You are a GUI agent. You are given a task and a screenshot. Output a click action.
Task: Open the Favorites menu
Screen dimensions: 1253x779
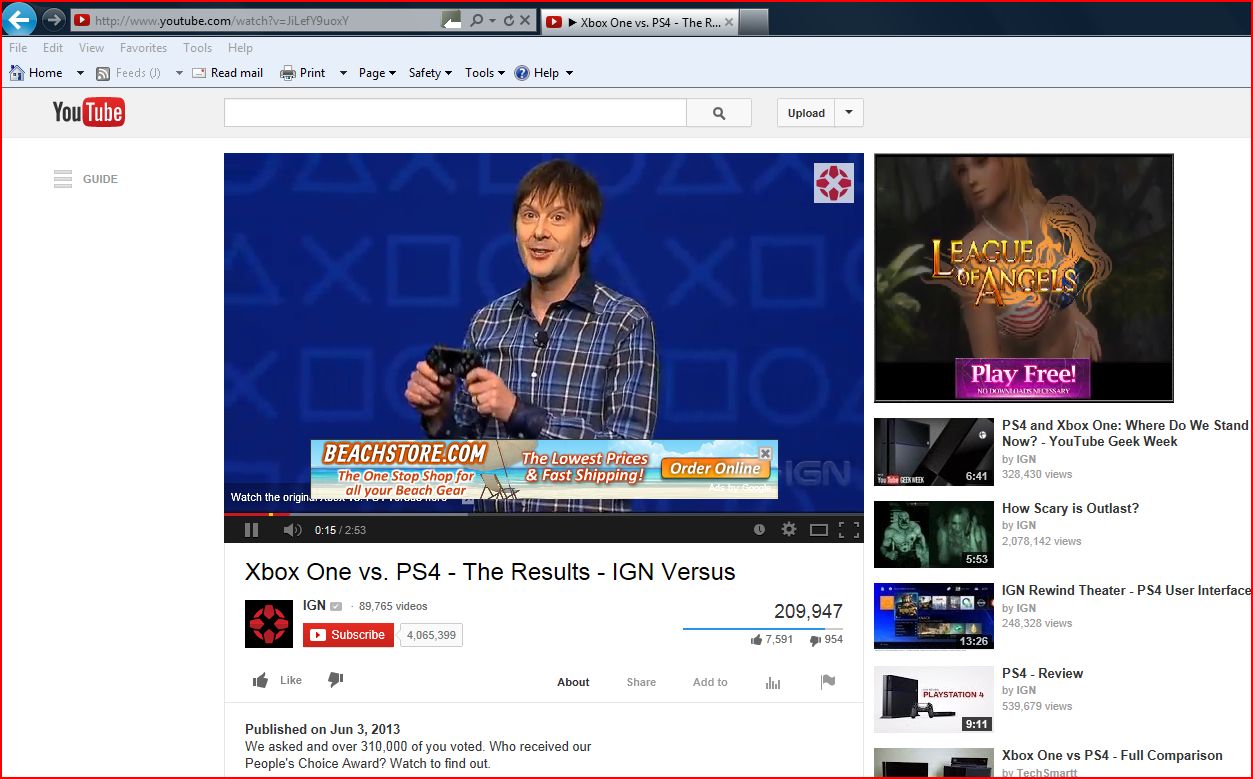point(144,48)
